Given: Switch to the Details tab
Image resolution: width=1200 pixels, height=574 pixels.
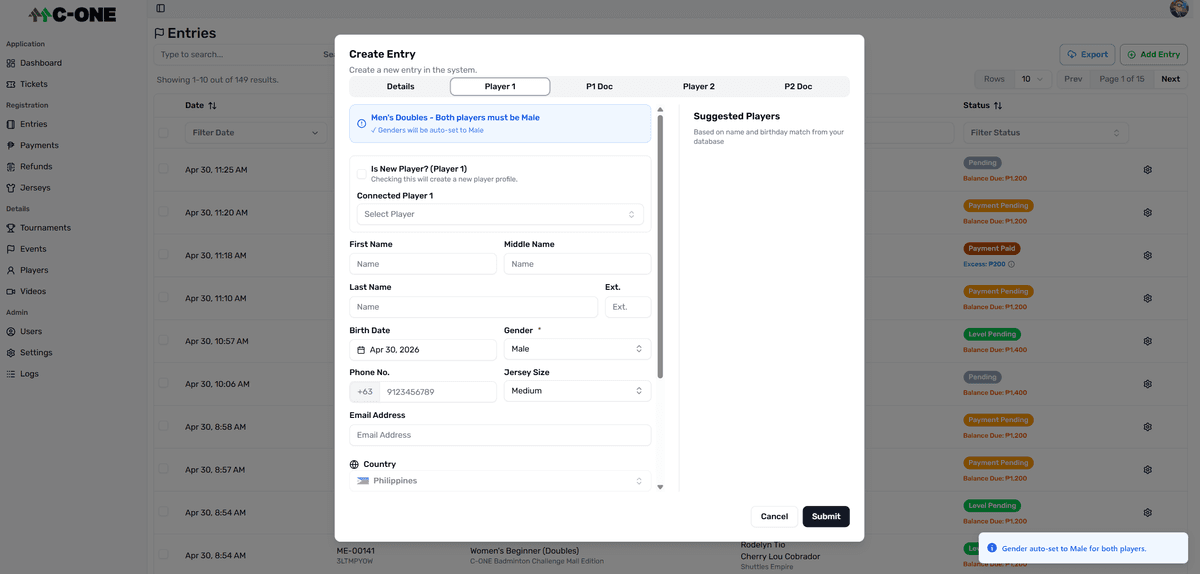Looking at the screenshot, I should pyautogui.click(x=400, y=87).
